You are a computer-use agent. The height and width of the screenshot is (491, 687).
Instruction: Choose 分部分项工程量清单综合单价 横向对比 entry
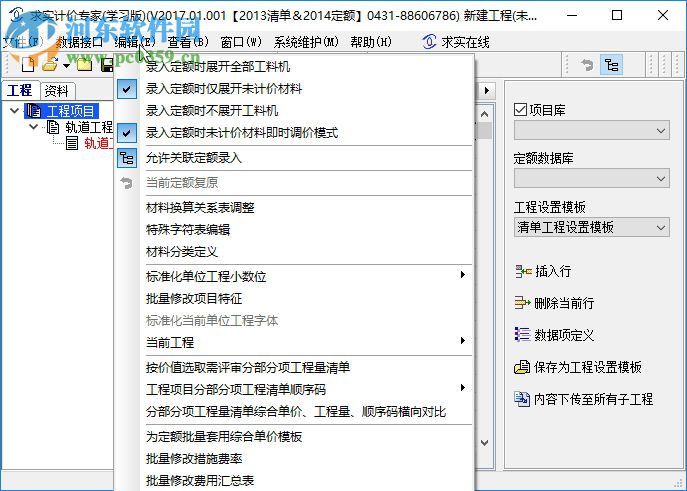(294, 412)
